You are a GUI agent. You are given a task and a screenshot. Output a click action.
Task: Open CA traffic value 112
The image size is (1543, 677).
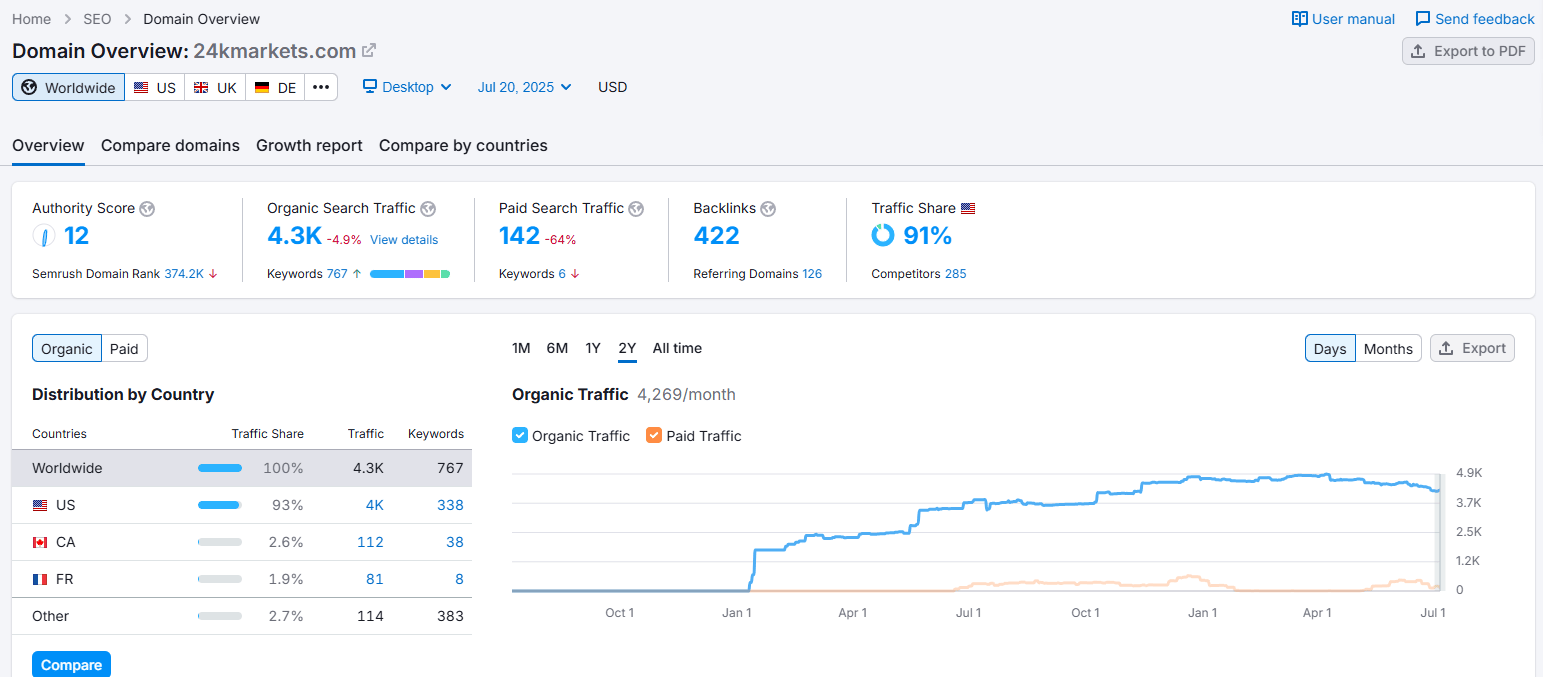(x=370, y=542)
